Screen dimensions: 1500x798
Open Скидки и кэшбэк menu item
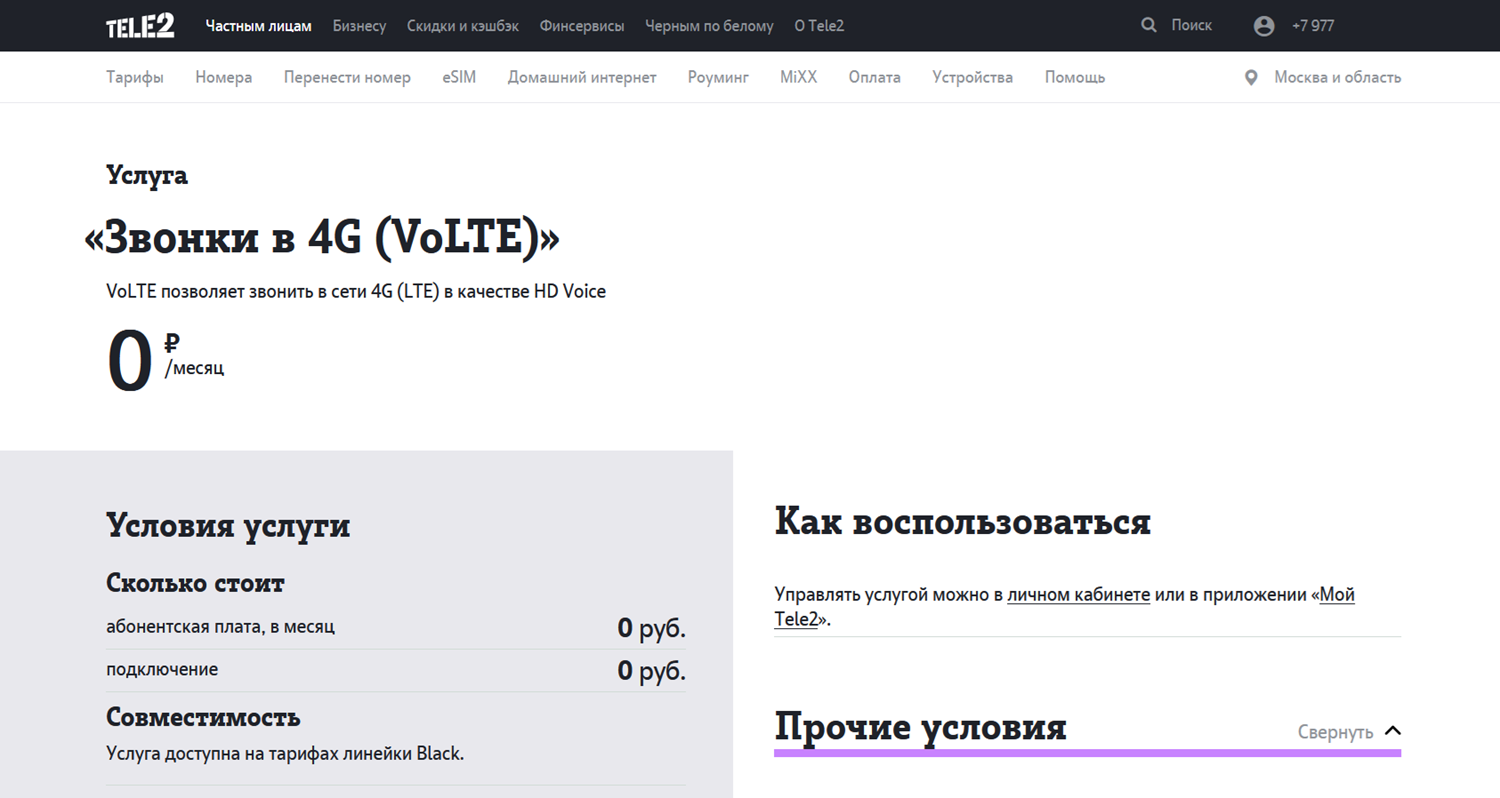(463, 26)
